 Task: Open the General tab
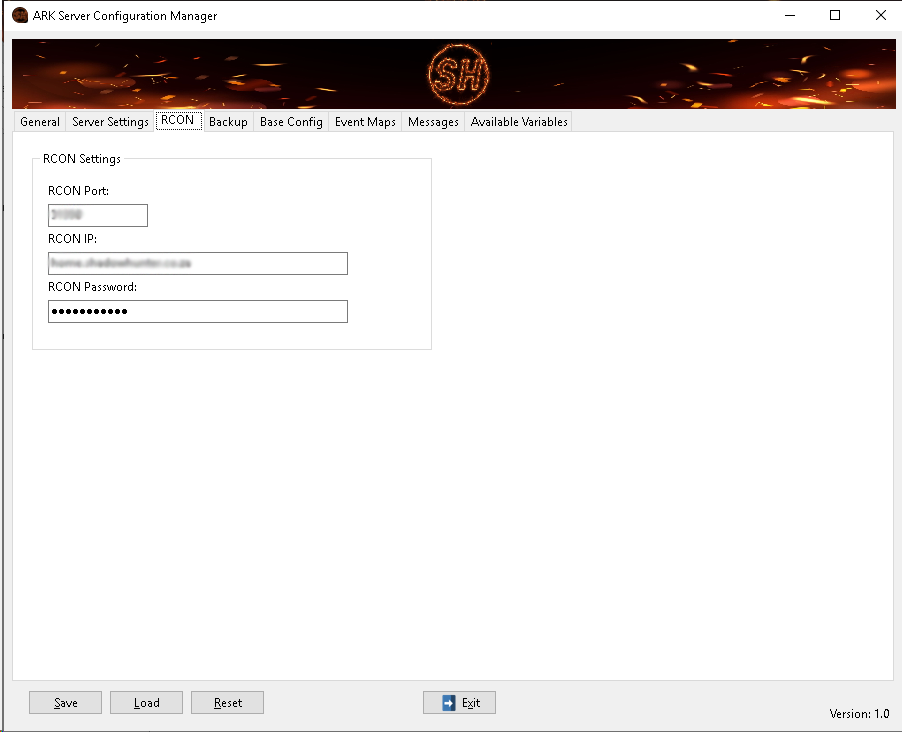tap(40, 122)
